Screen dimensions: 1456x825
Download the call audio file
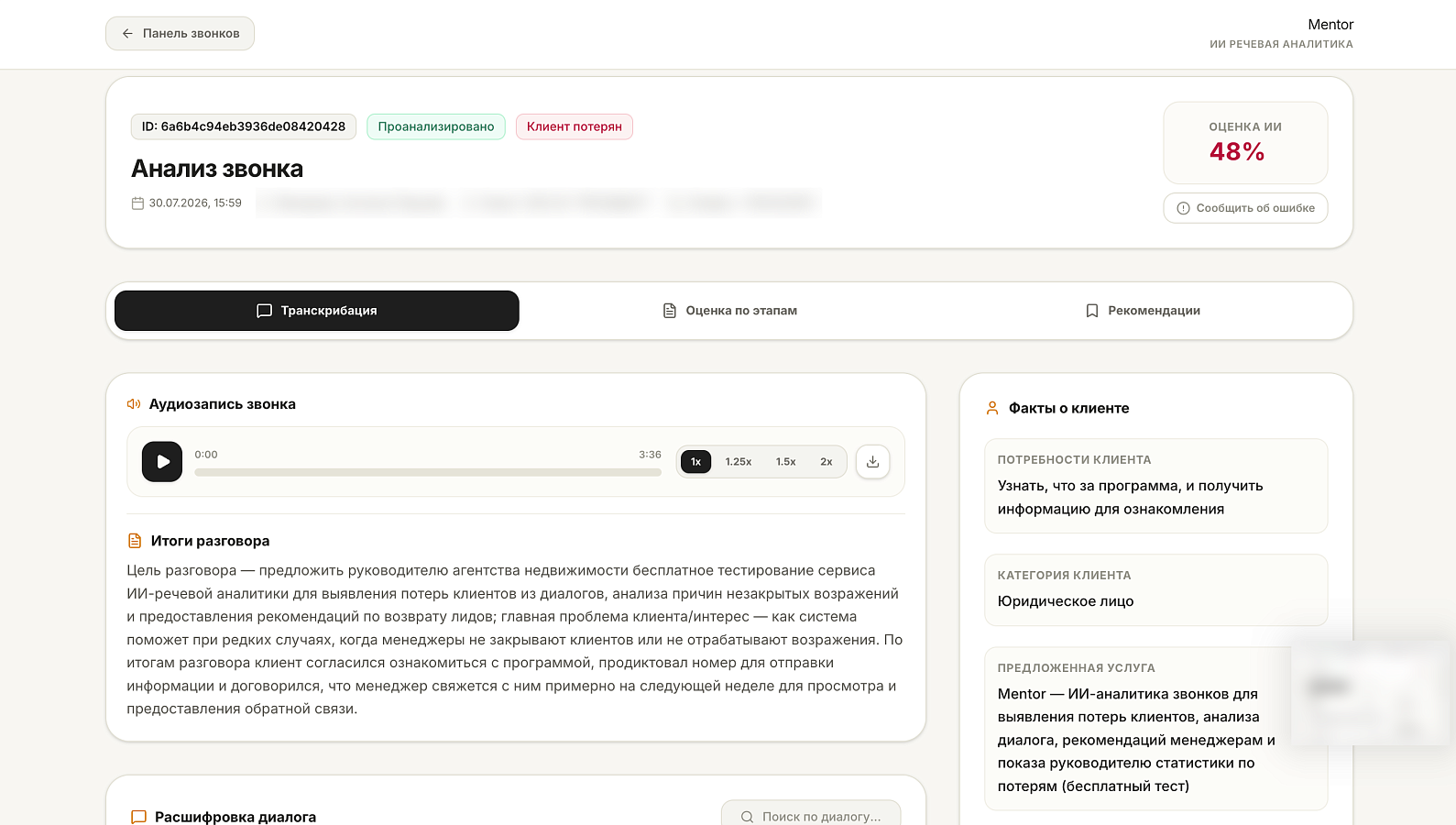(x=872, y=462)
